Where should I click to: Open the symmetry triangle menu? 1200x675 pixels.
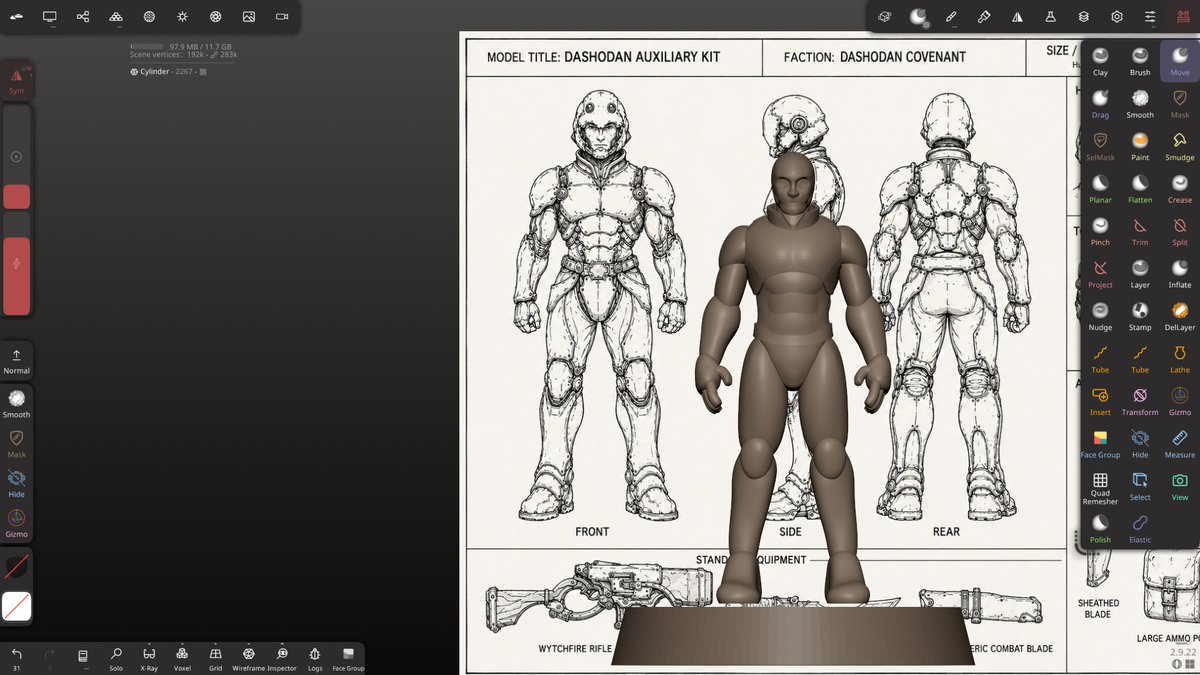click(1017, 17)
